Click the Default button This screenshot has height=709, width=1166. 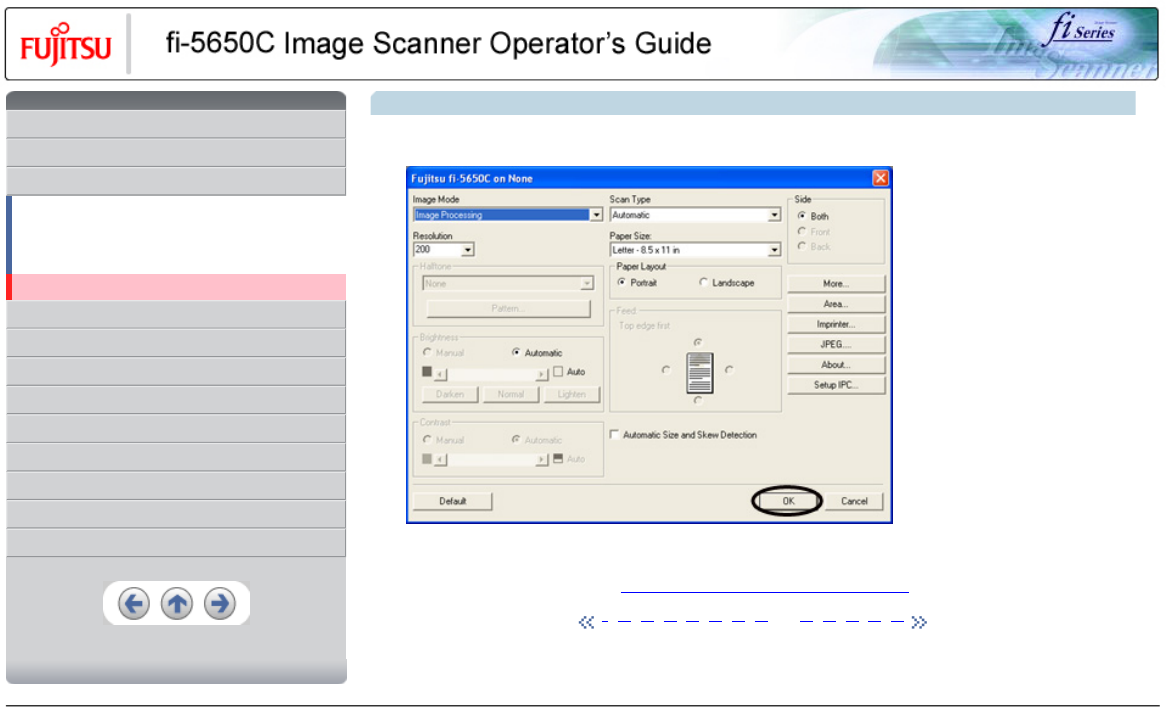click(x=452, y=501)
